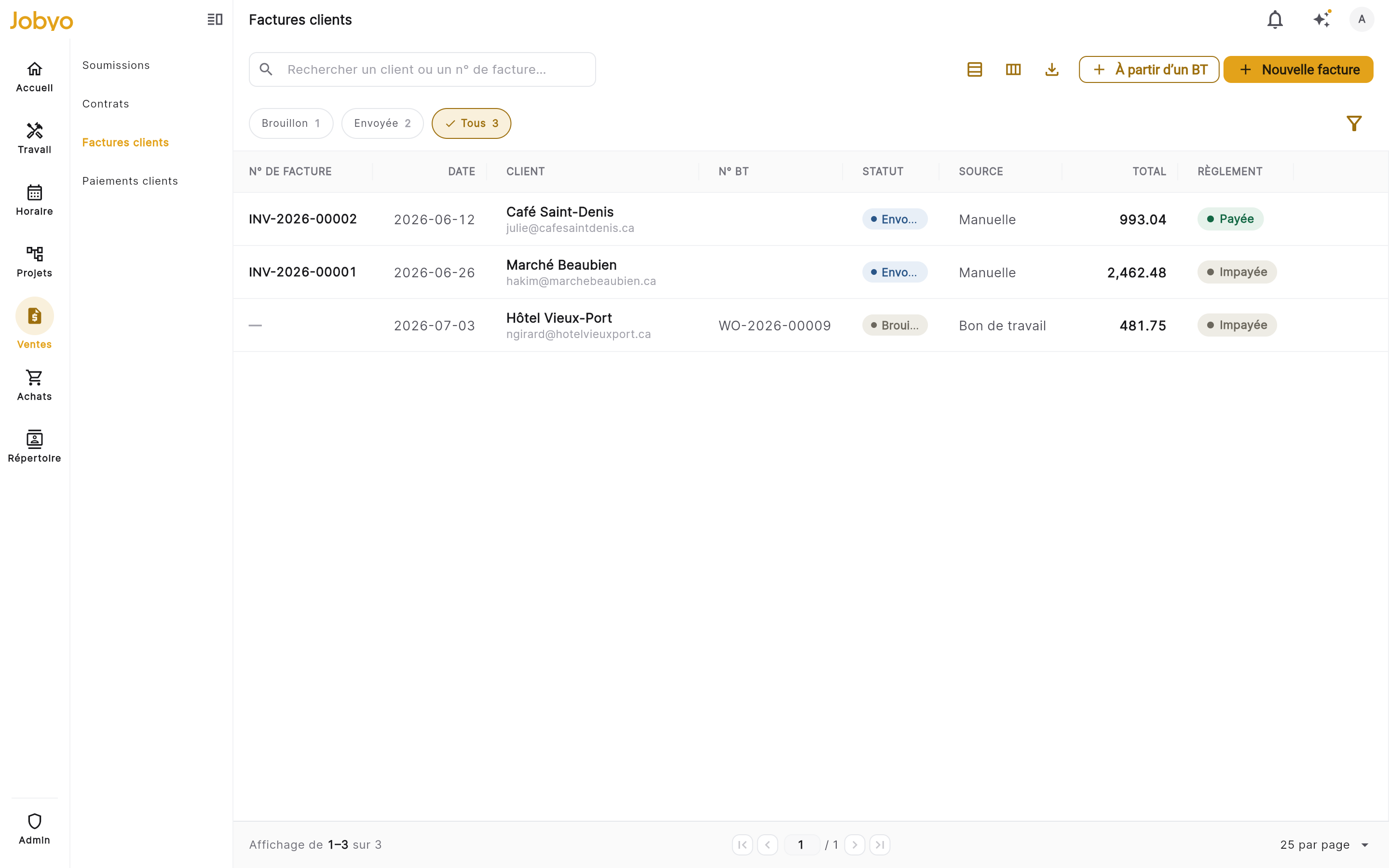Click total 993.04
This screenshot has width=1389, height=868.
click(1143, 220)
